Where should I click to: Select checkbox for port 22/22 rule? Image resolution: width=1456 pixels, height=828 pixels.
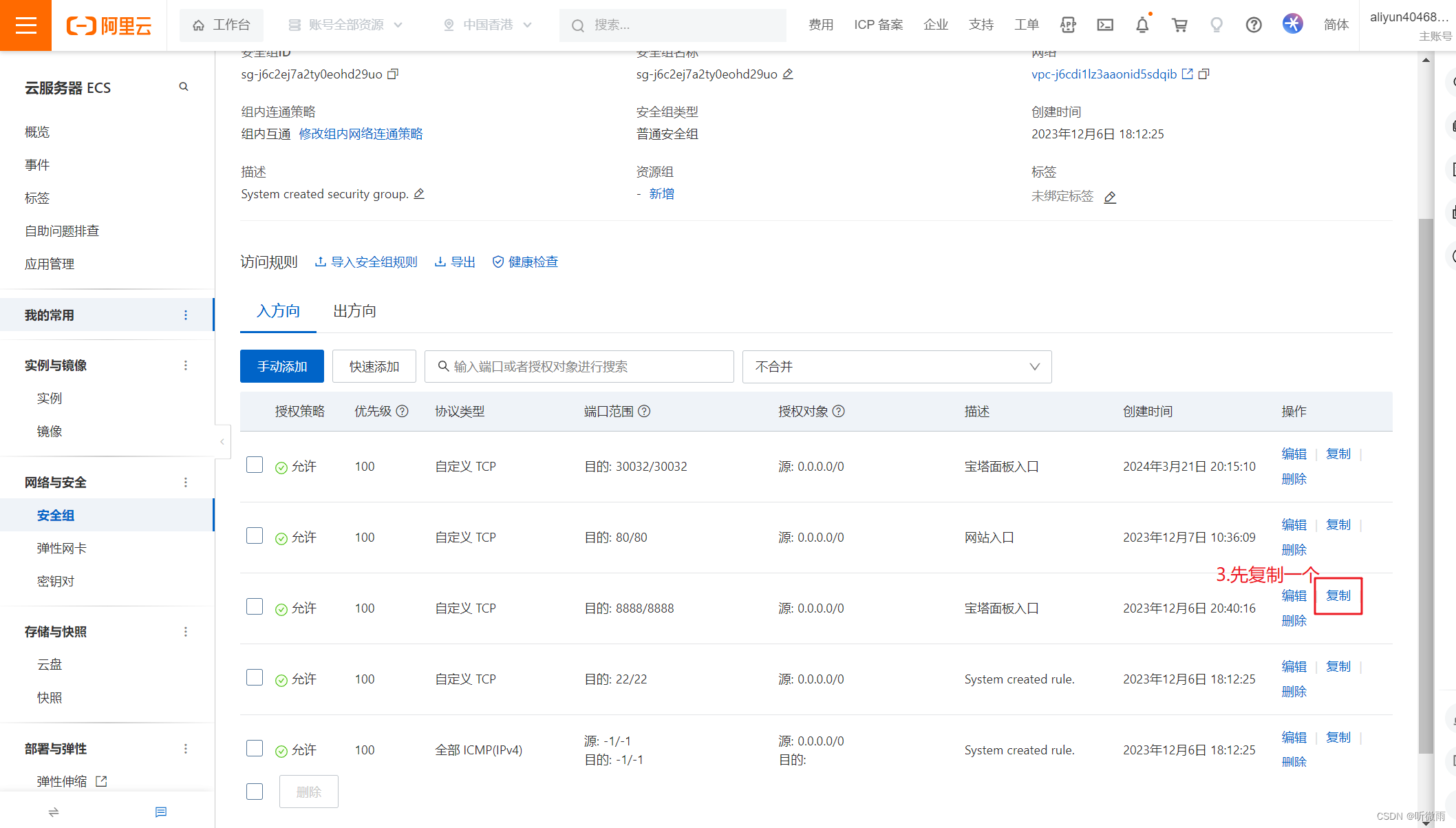pos(255,677)
